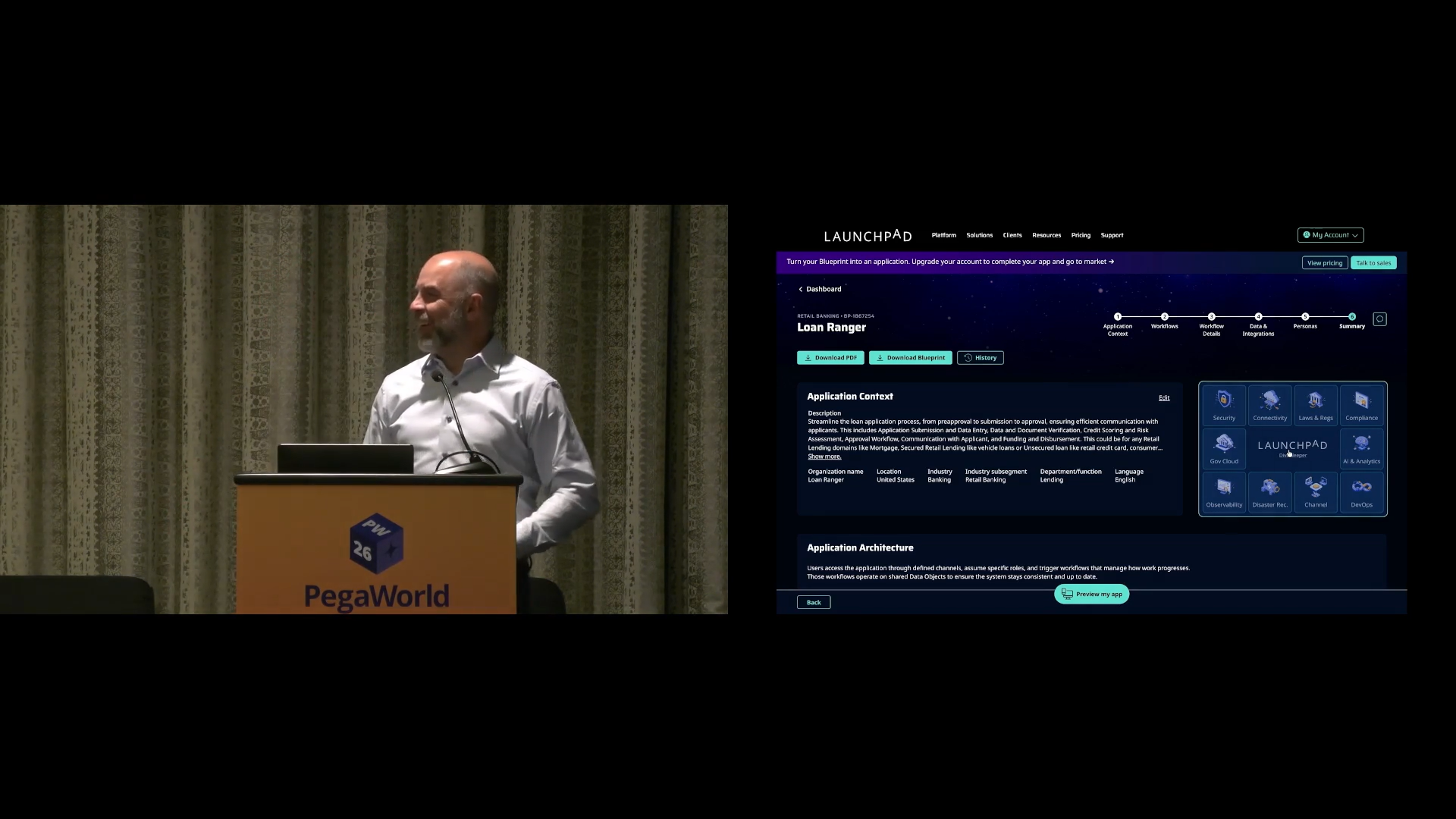Open the Channel tile
The width and height of the screenshot is (1456, 819).
point(1316,491)
